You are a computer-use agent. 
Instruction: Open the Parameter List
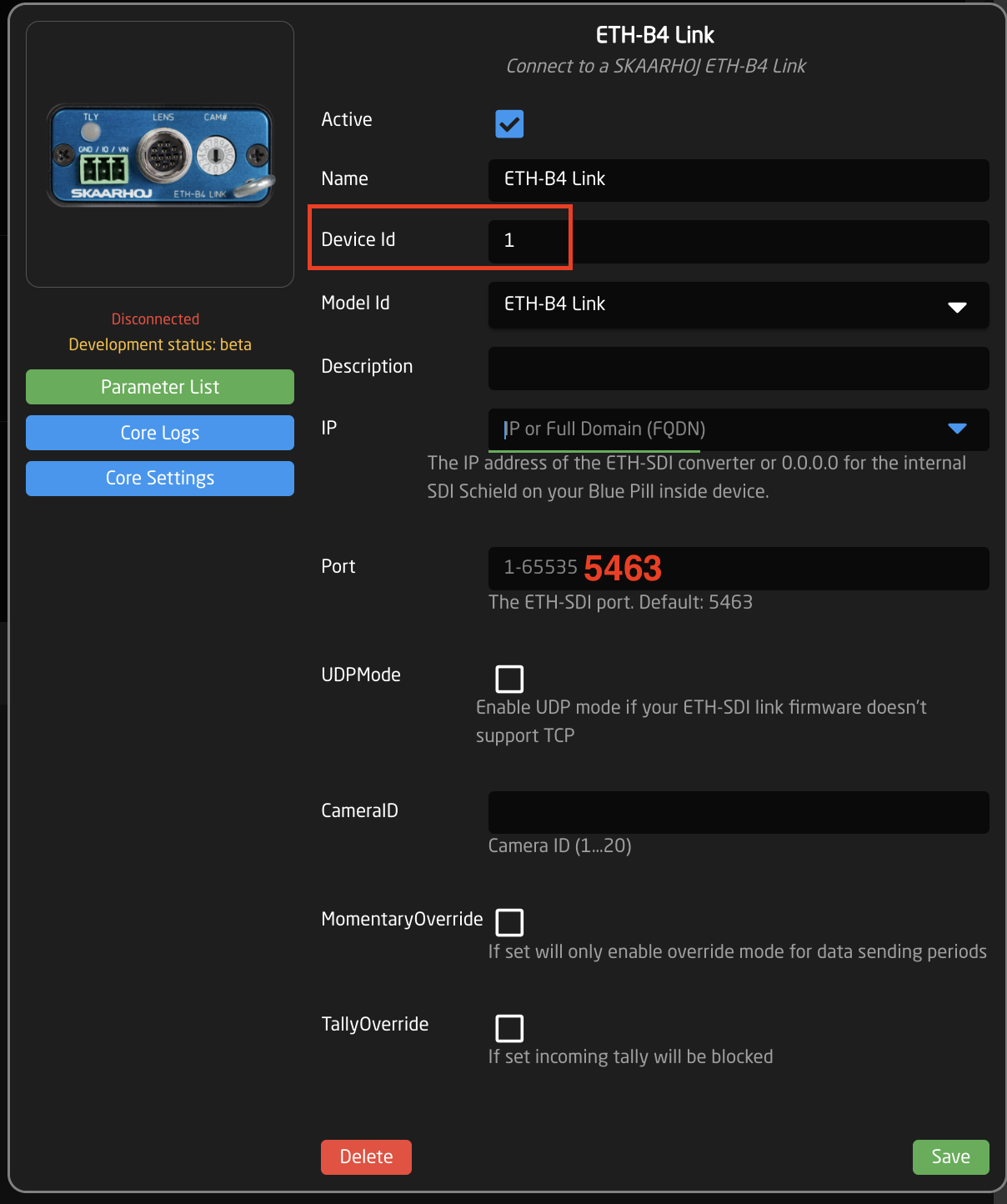coord(159,387)
